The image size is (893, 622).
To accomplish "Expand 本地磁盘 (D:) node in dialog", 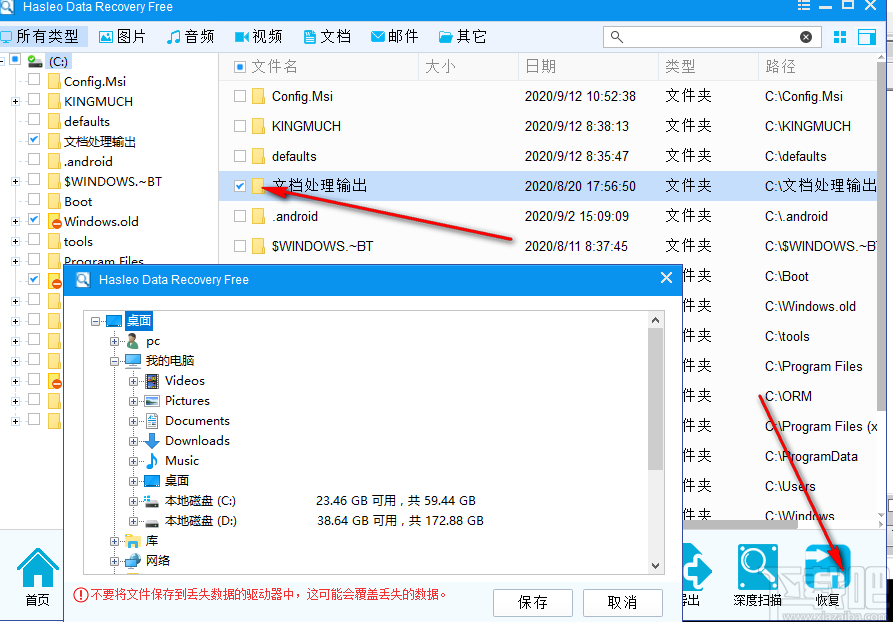I will tap(133, 521).
